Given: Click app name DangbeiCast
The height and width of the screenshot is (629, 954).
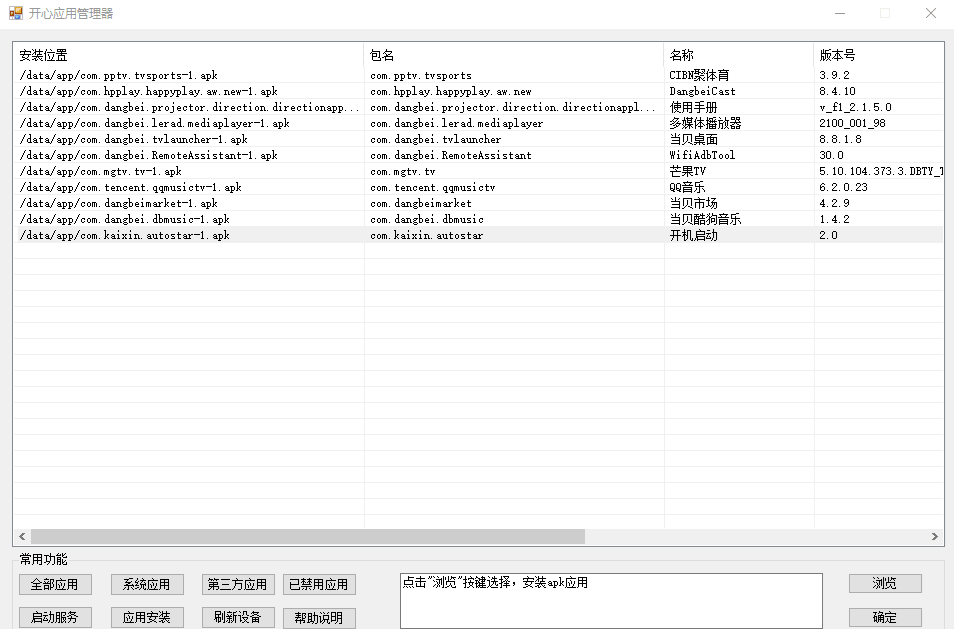Looking at the screenshot, I should pyautogui.click(x=703, y=91).
